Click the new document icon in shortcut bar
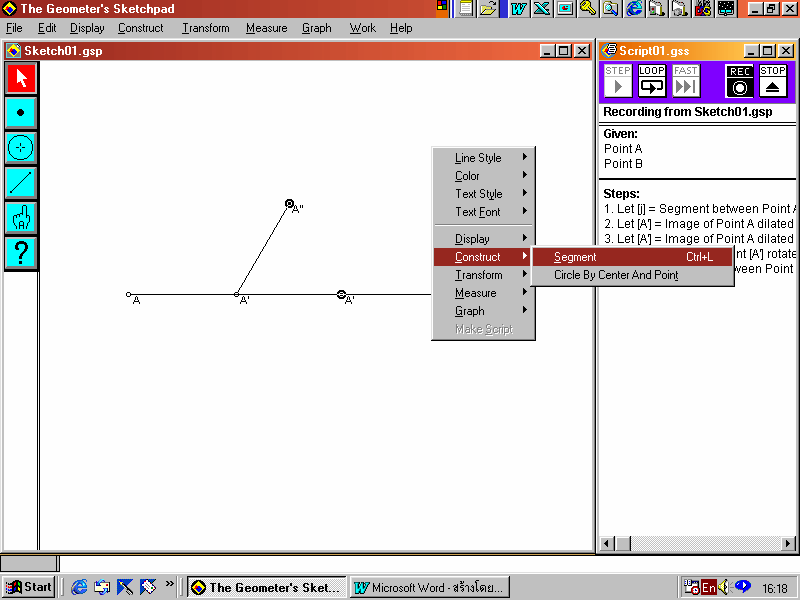This screenshot has width=800, height=600. (465, 9)
